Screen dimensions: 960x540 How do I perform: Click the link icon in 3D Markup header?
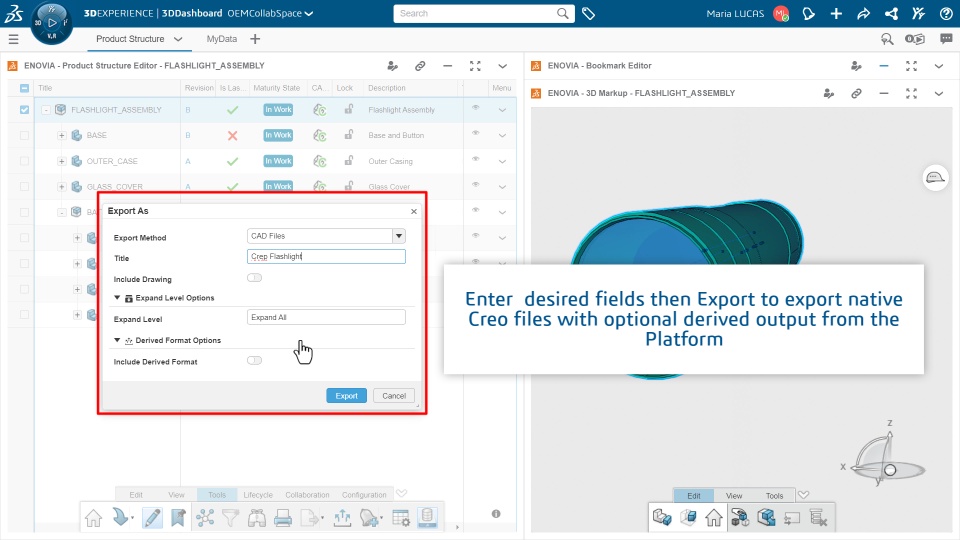[x=856, y=93]
